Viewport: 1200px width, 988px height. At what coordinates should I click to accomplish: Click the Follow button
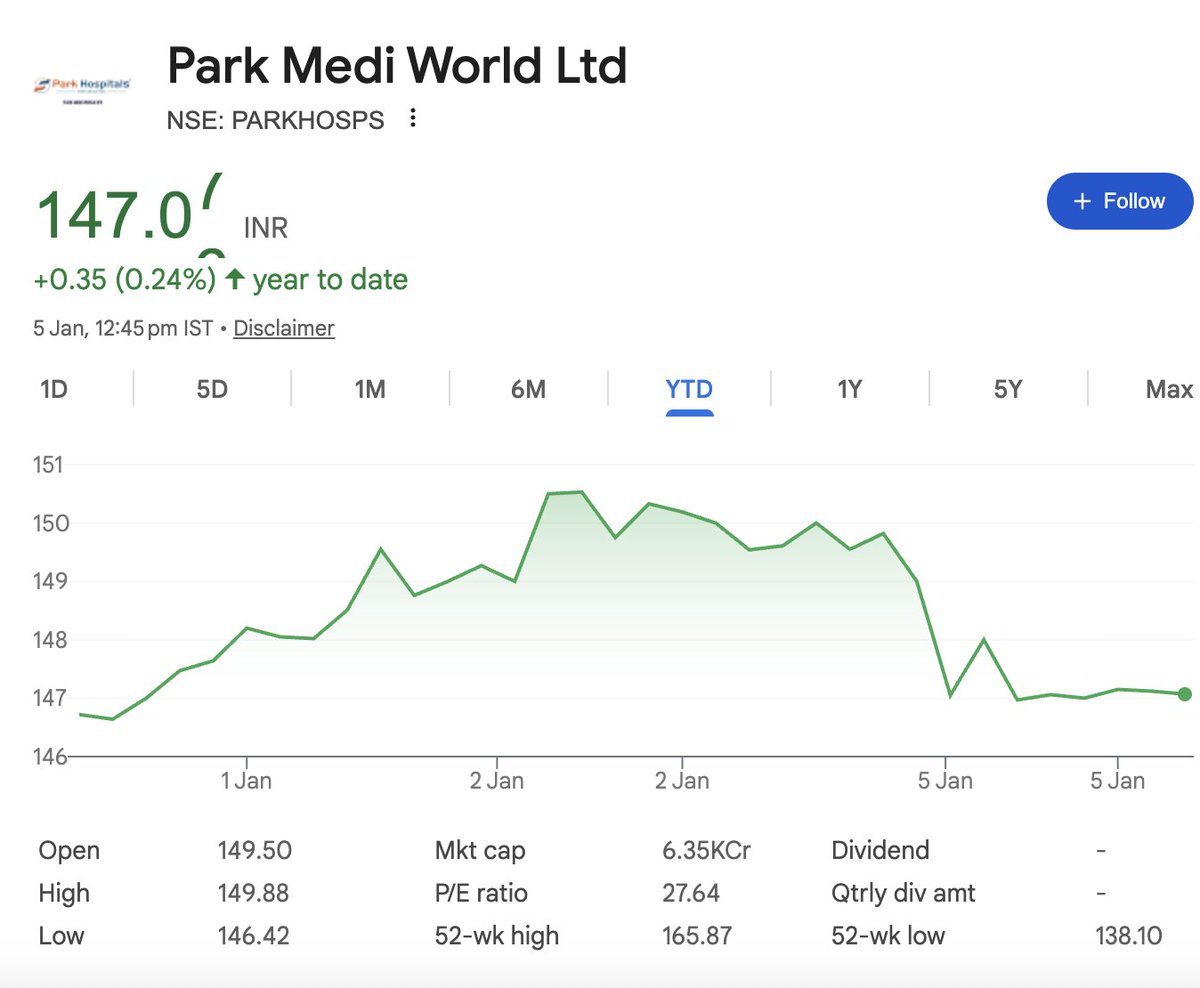[1120, 201]
